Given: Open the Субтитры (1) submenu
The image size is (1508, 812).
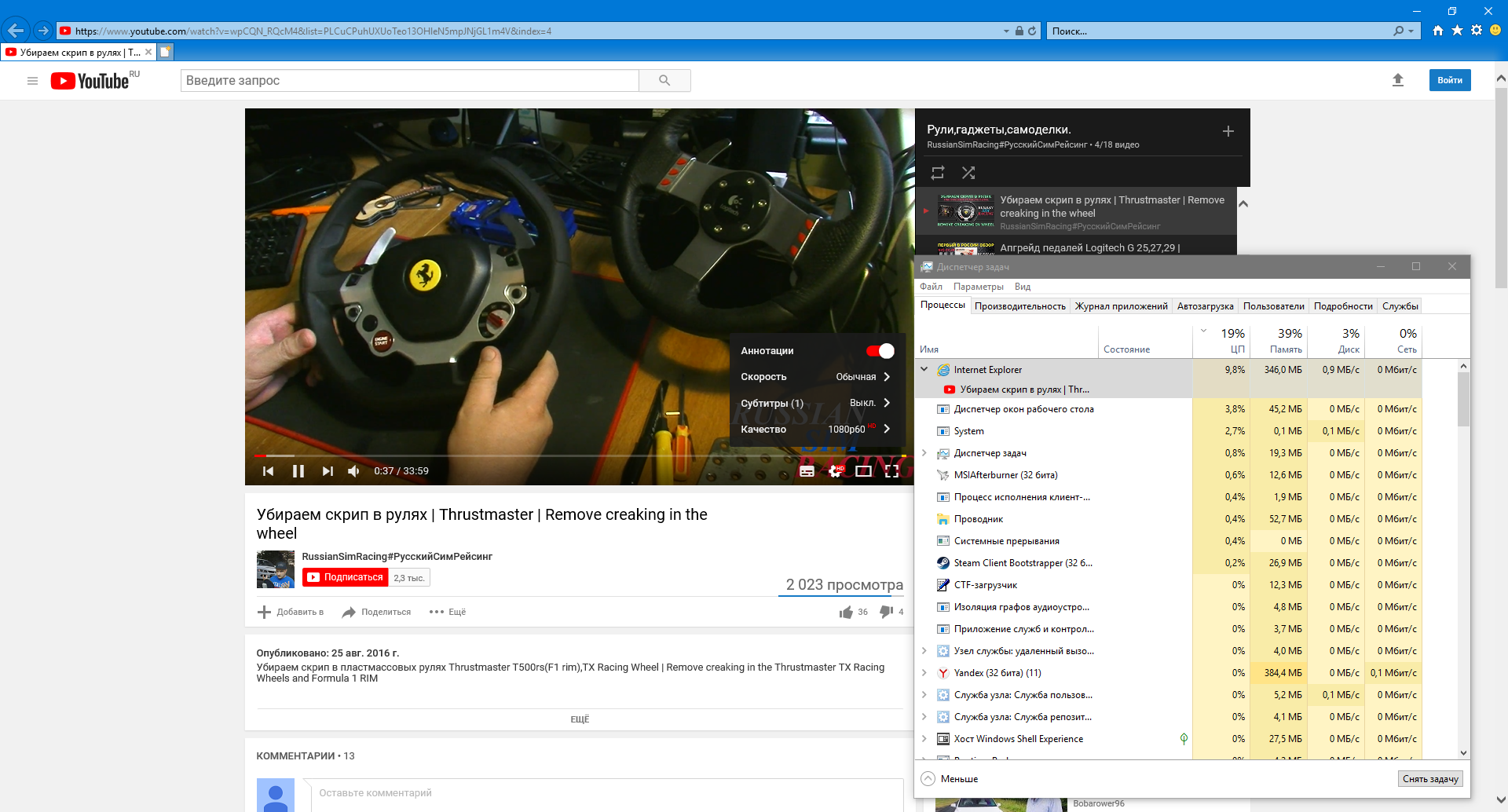Looking at the screenshot, I should [x=817, y=403].
